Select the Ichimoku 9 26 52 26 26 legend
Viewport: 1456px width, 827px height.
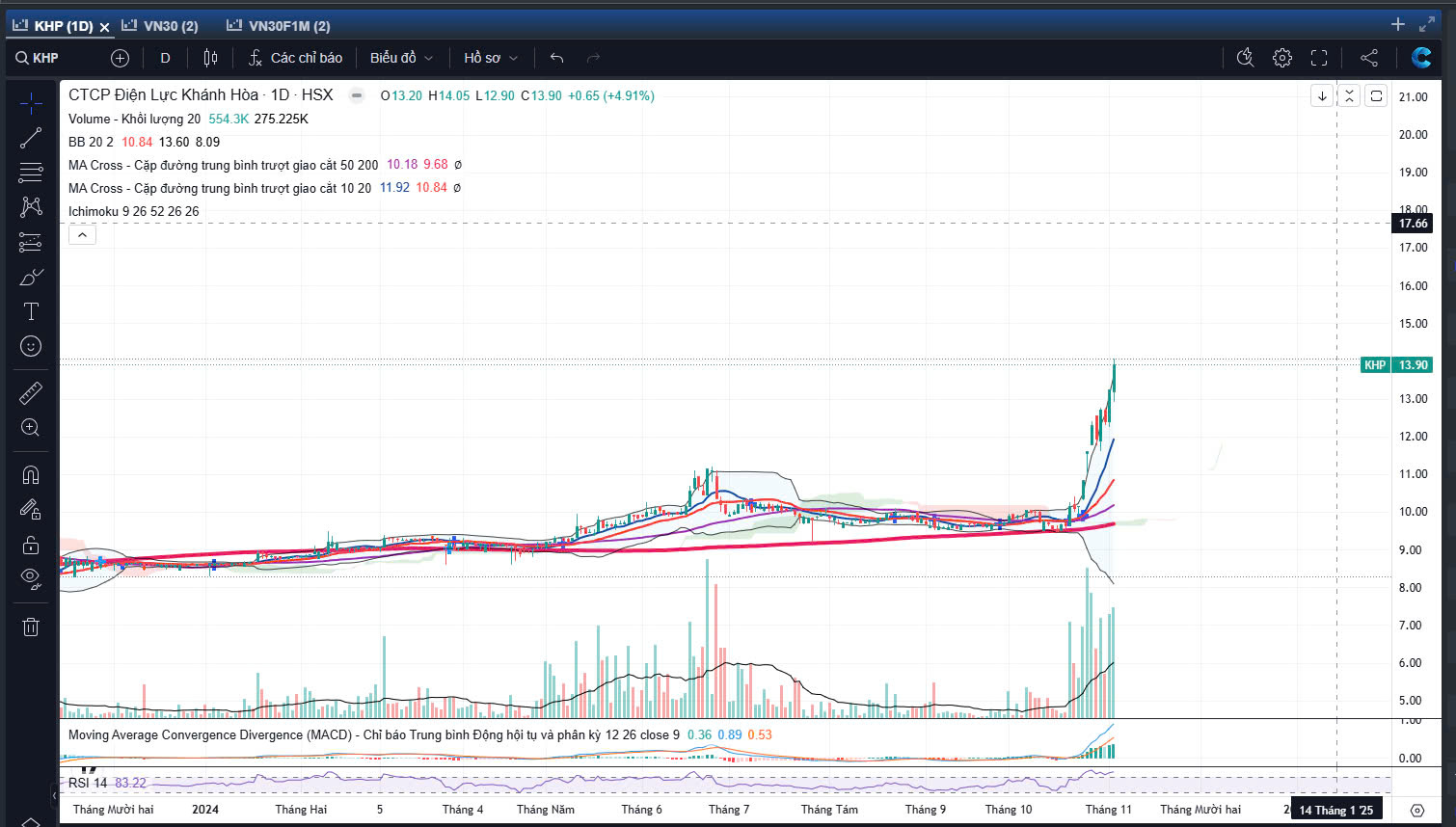(x=134, y=211)
